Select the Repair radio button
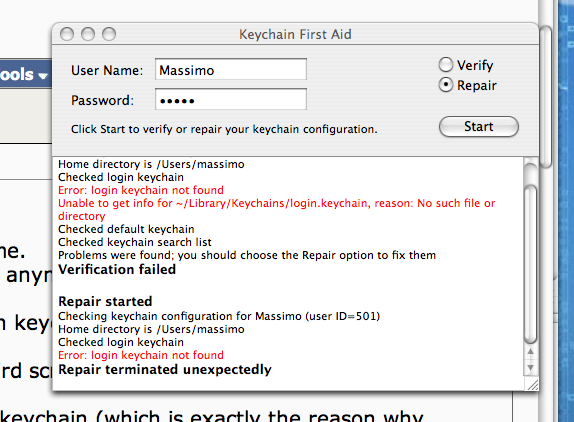Screen dimensions: 574x422 tap(446, 85)
